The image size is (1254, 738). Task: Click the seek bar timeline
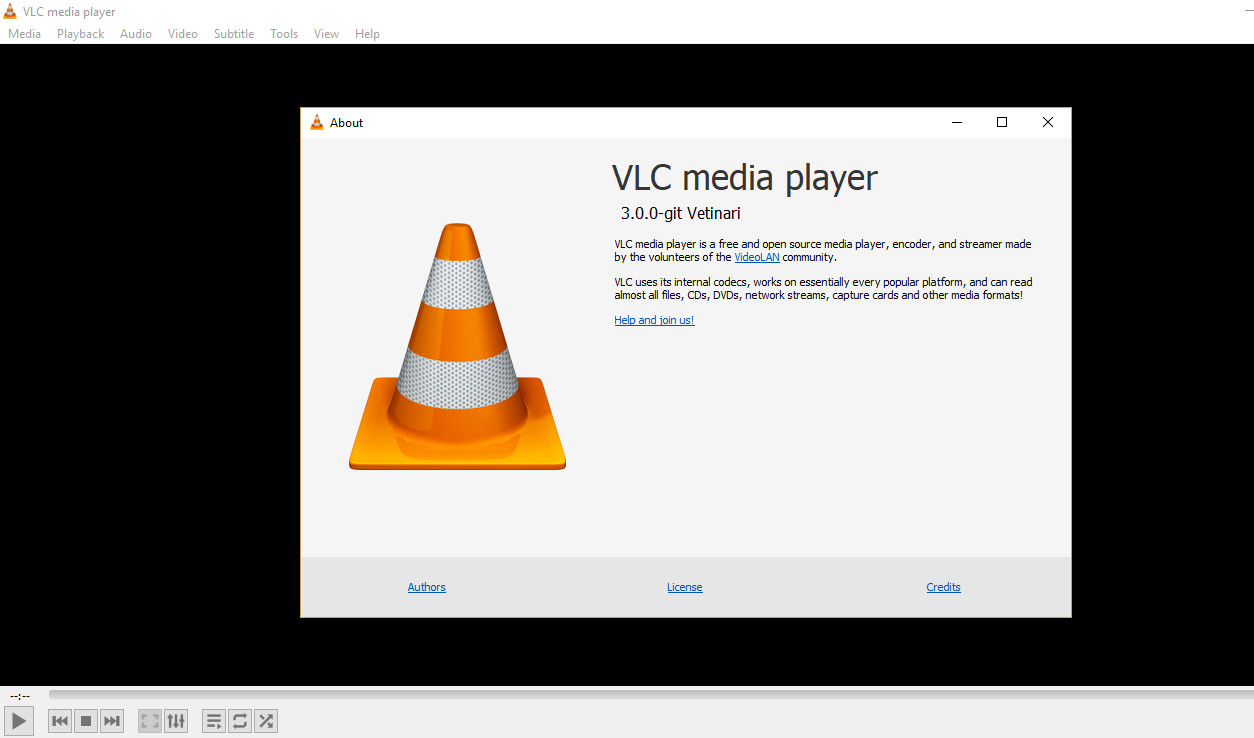[x=650, y=694]
